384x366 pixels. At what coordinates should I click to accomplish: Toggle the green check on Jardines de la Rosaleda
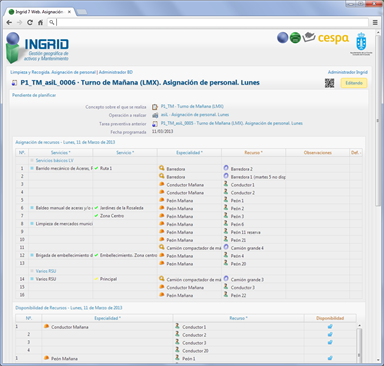click(97, 208)
